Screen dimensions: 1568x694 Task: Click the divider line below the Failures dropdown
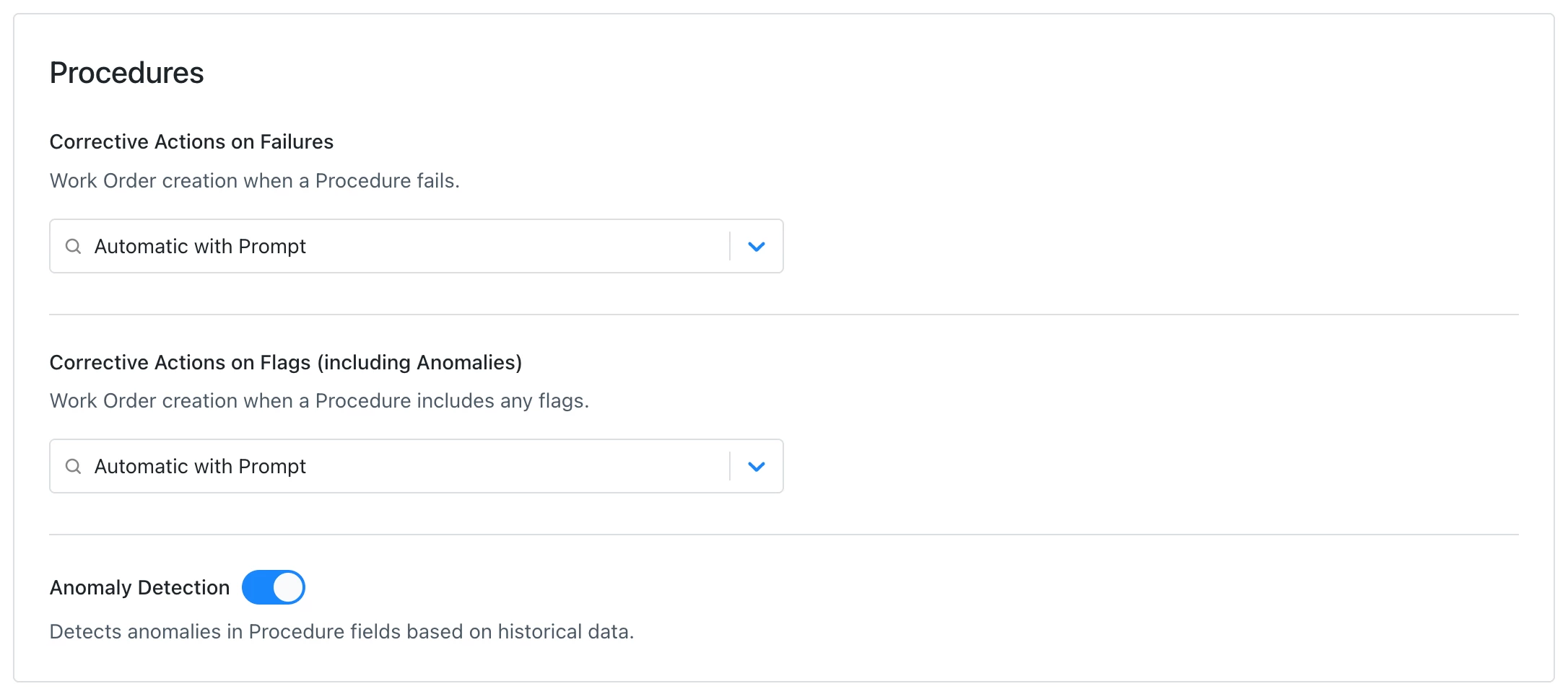click(783, 315)
